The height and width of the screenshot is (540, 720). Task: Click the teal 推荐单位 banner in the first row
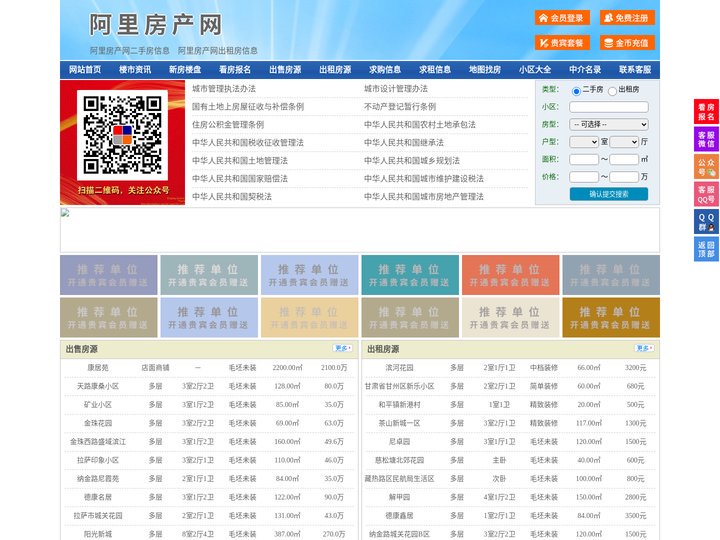pyautogui.click(x=410, y=275)
